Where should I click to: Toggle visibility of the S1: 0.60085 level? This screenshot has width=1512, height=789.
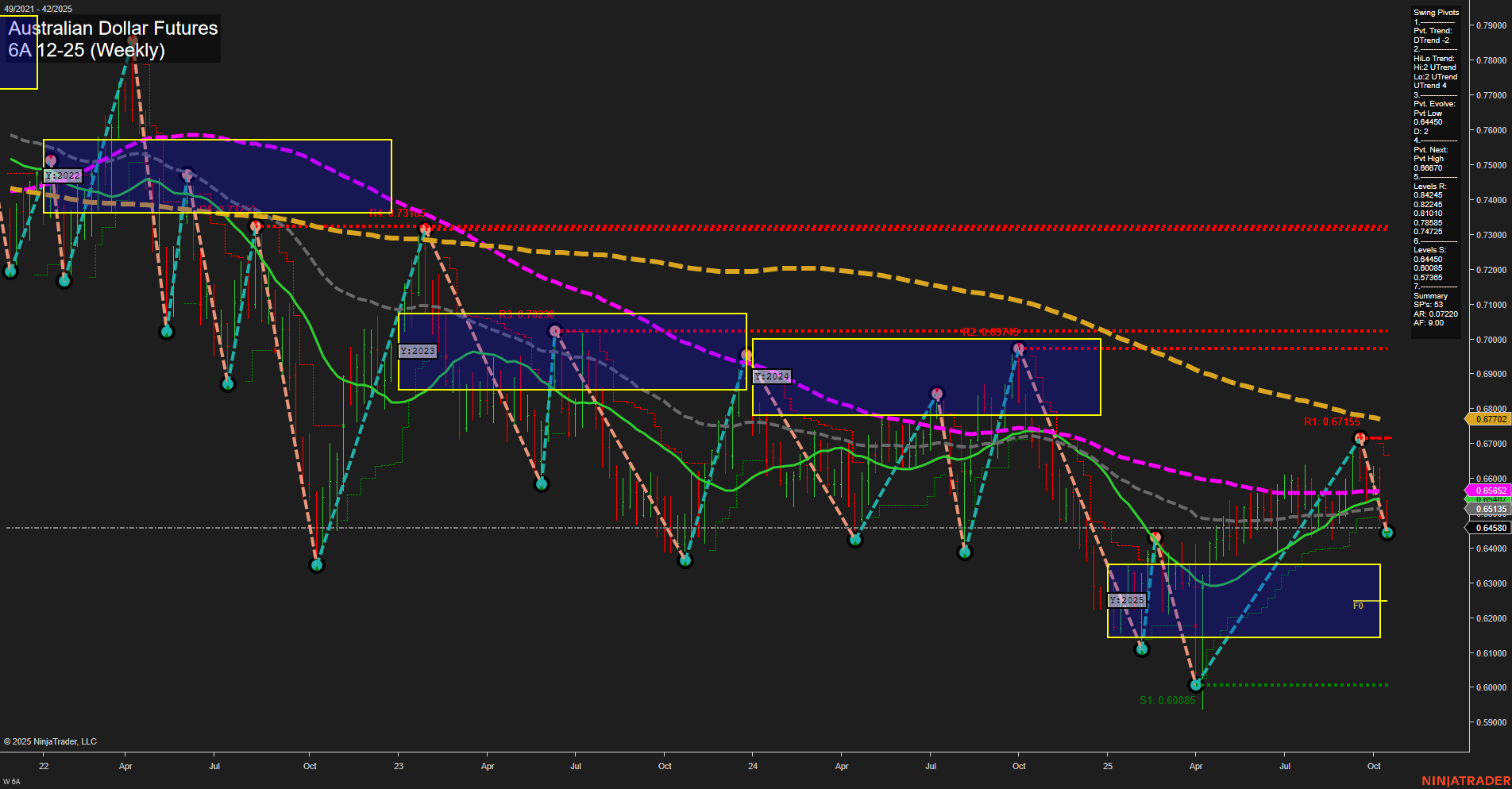[x=1167, y=701]
